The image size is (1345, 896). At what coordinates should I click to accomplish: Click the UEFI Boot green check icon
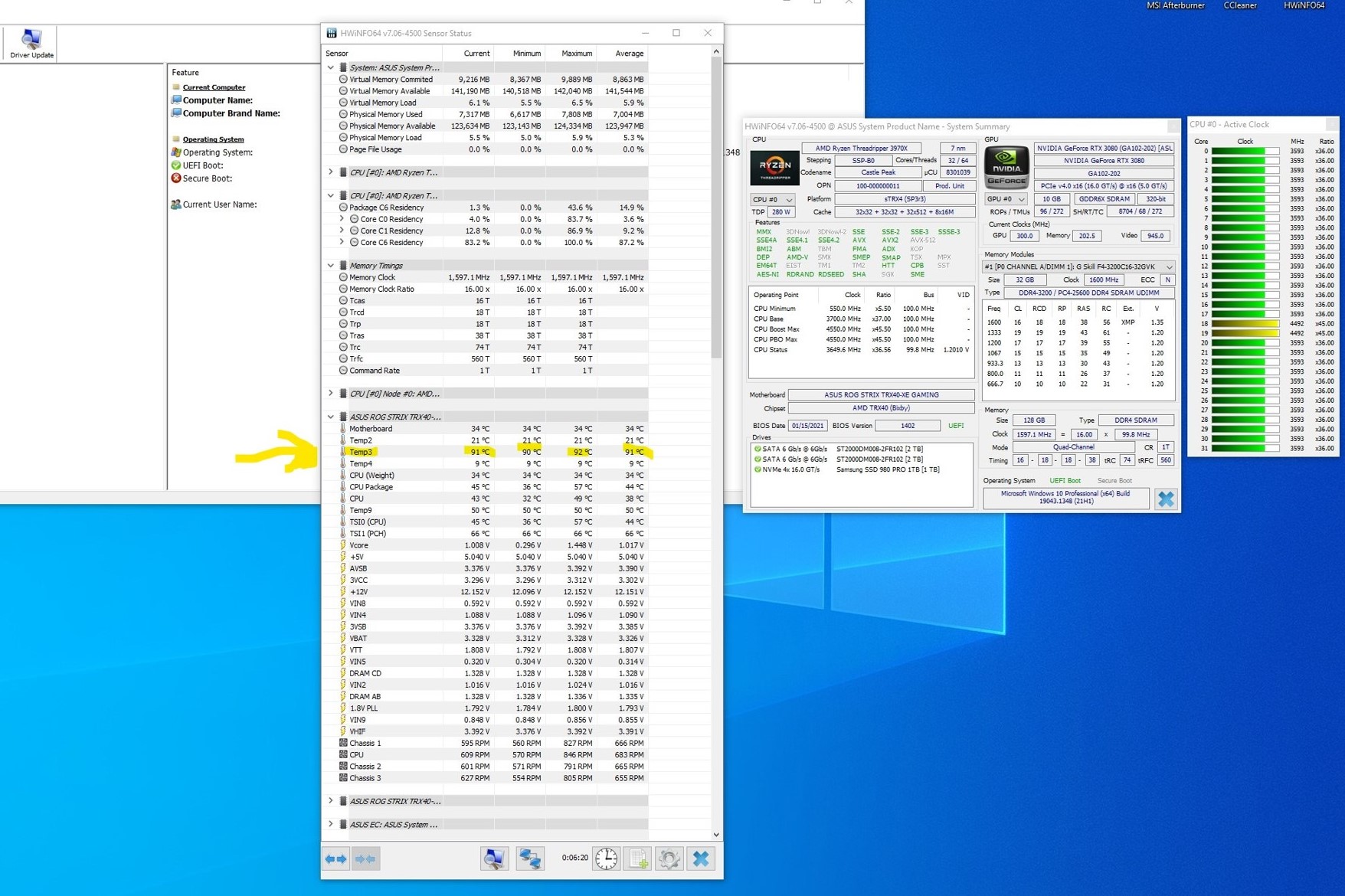[x=176, y=165]
